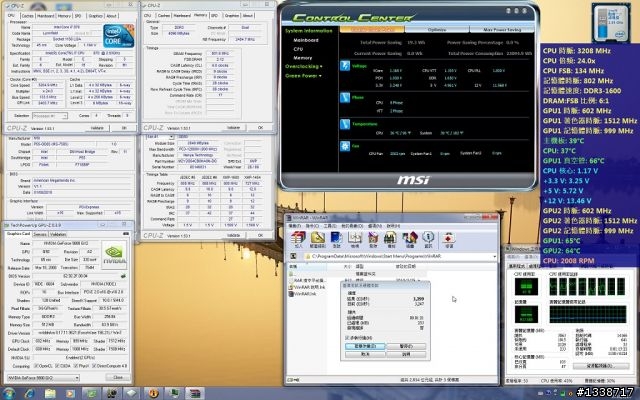
Task: Select Mainboard in MSI Control Center sidebar
Action: click(x=306, y=40)
